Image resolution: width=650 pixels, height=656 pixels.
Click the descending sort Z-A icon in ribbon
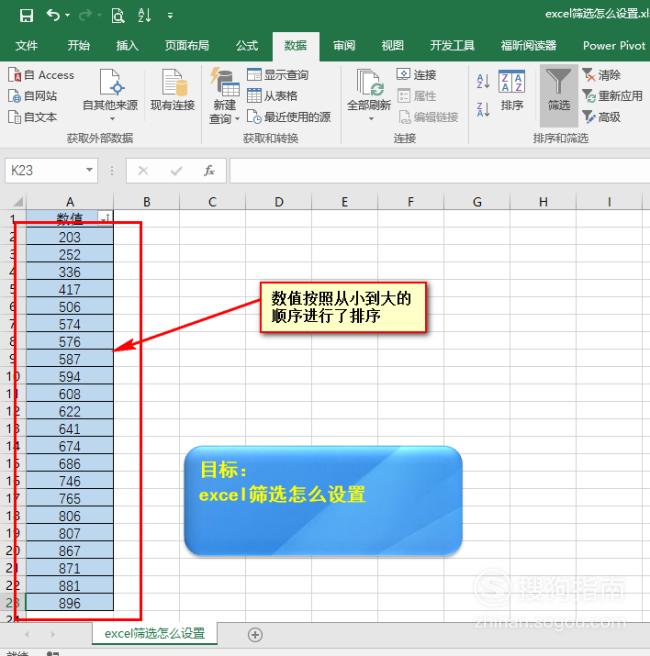(x=483, y=110)
